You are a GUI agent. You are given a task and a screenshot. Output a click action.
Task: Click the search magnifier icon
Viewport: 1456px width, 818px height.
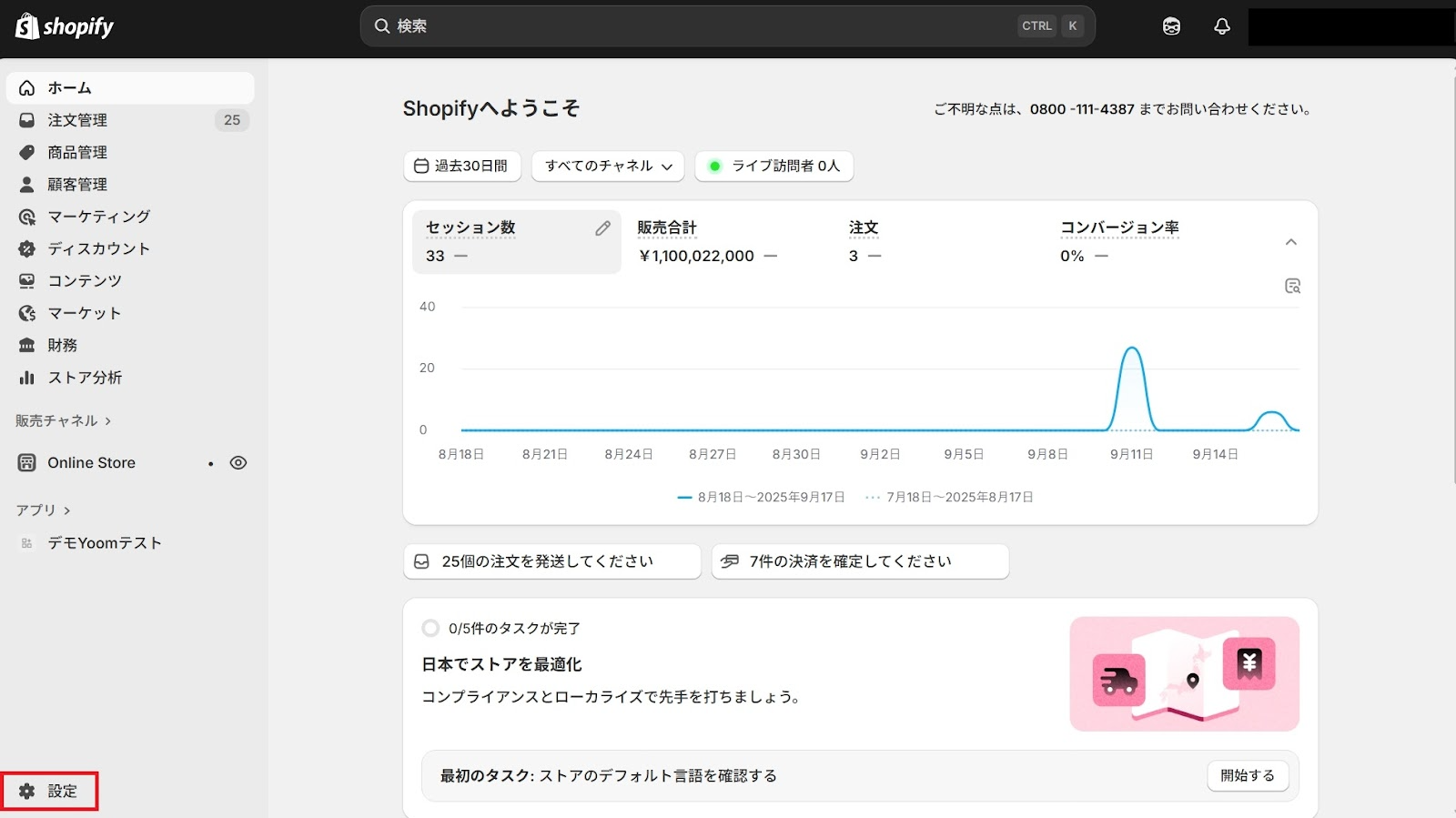click(382, 26)
